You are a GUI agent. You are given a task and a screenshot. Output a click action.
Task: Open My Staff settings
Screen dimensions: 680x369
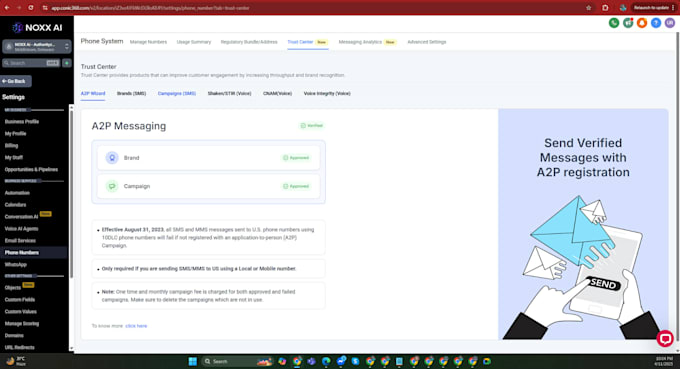click(13, 158)
